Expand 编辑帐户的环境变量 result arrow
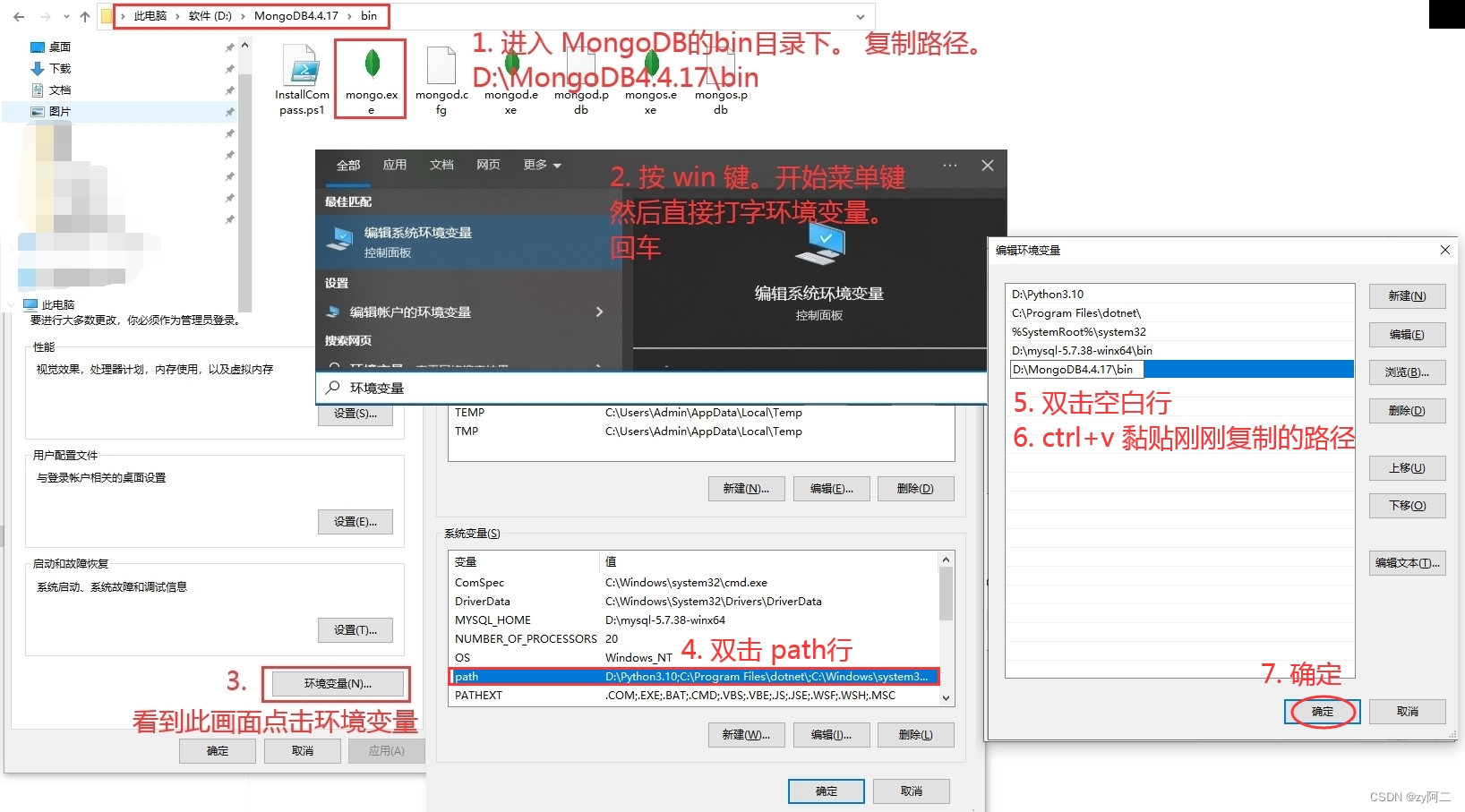This screenshot has height=812, width=1465. point(599,312)
